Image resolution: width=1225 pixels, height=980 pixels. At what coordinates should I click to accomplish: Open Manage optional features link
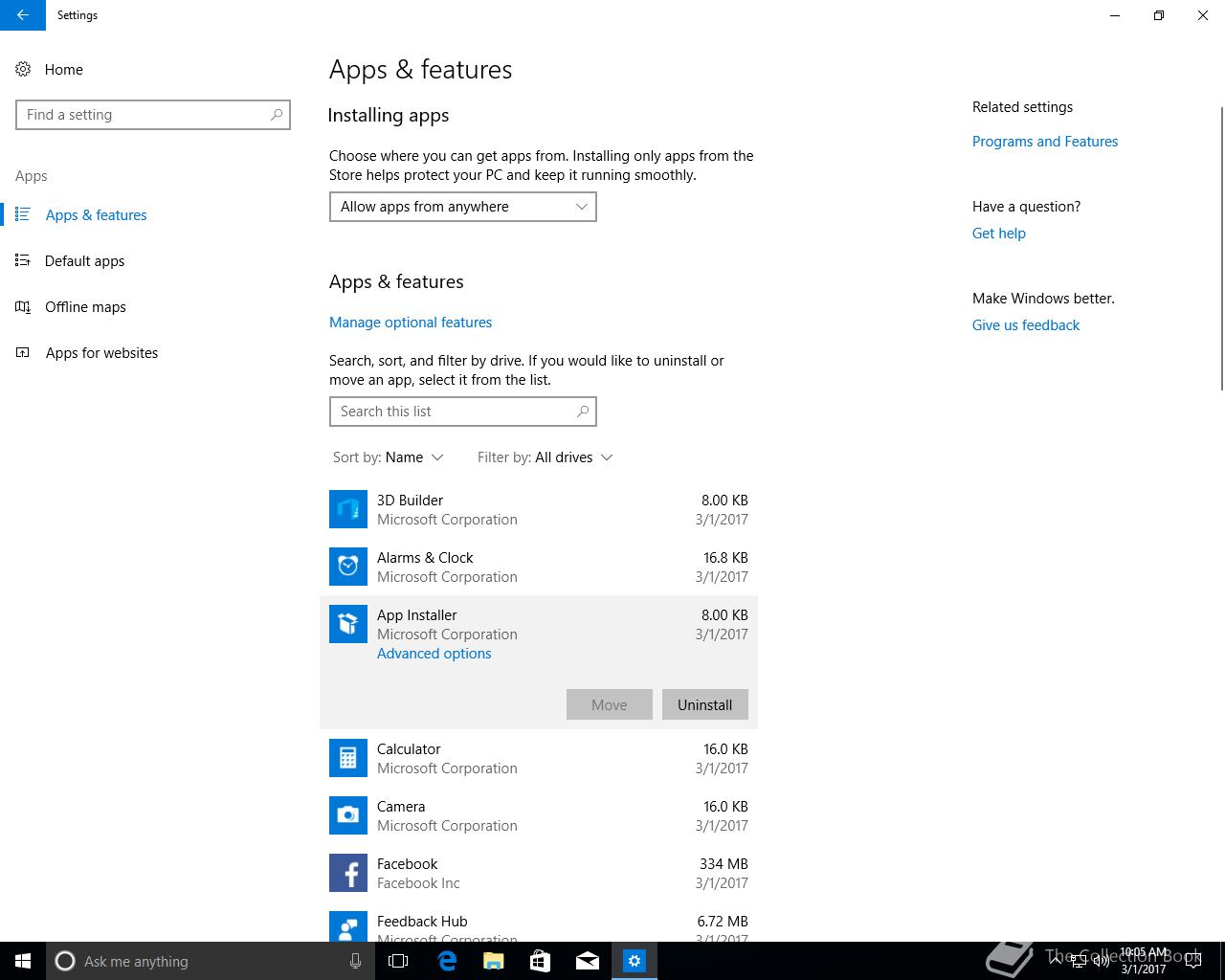click(x=411, y=323)
